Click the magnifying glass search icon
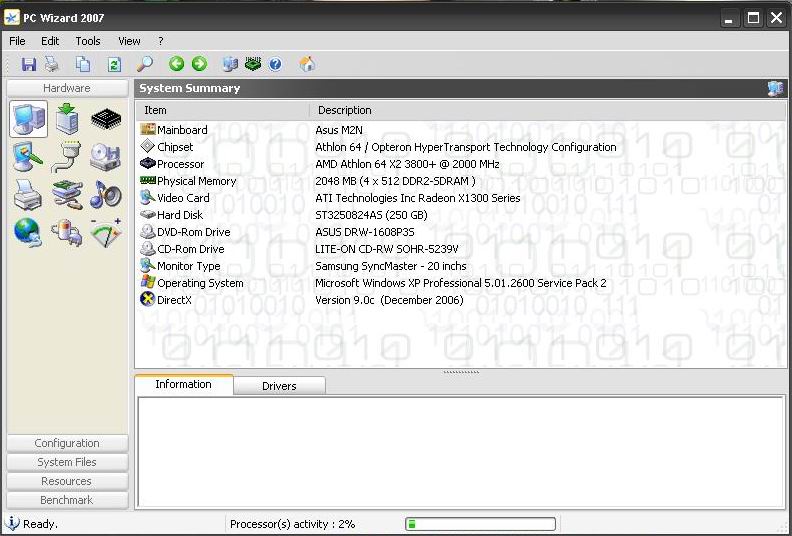The height and width of the screenshot is (536, 792). (144, 64)
